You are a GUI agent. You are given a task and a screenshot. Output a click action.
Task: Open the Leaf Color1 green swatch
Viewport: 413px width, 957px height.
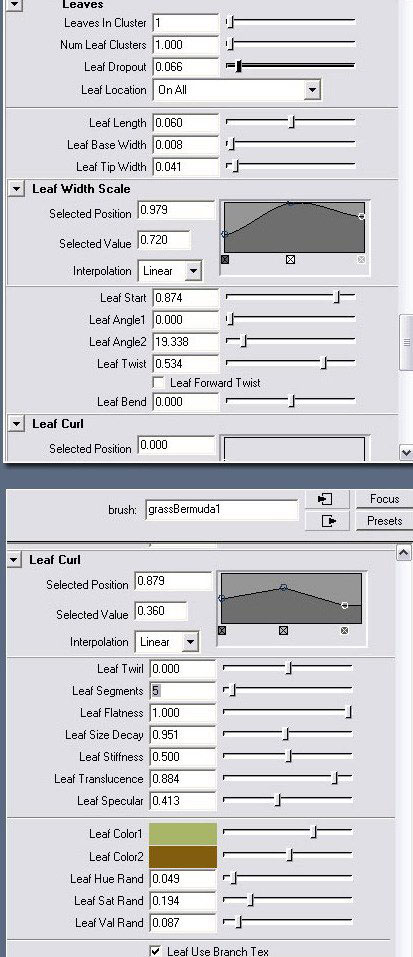(x=183, y=834)
